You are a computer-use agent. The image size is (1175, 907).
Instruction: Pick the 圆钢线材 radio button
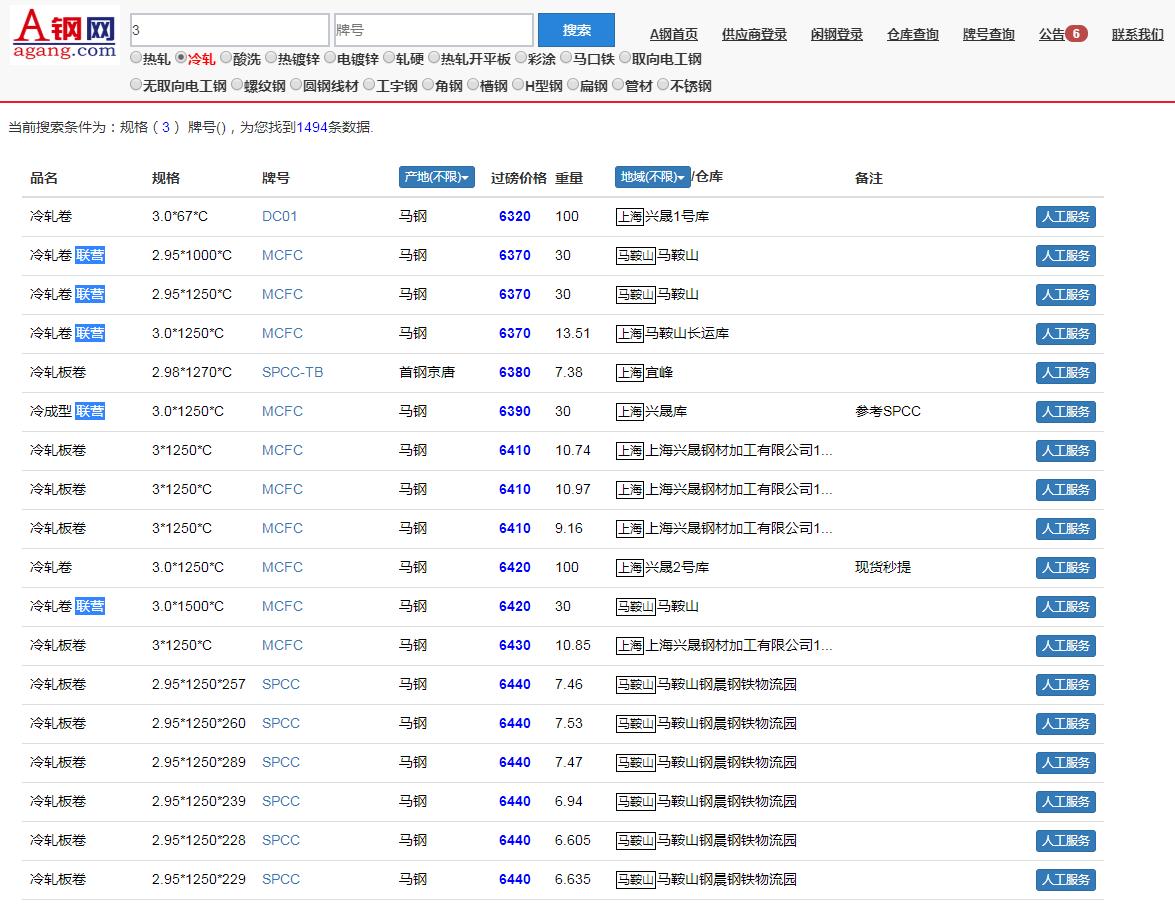(x=296, y=85)
